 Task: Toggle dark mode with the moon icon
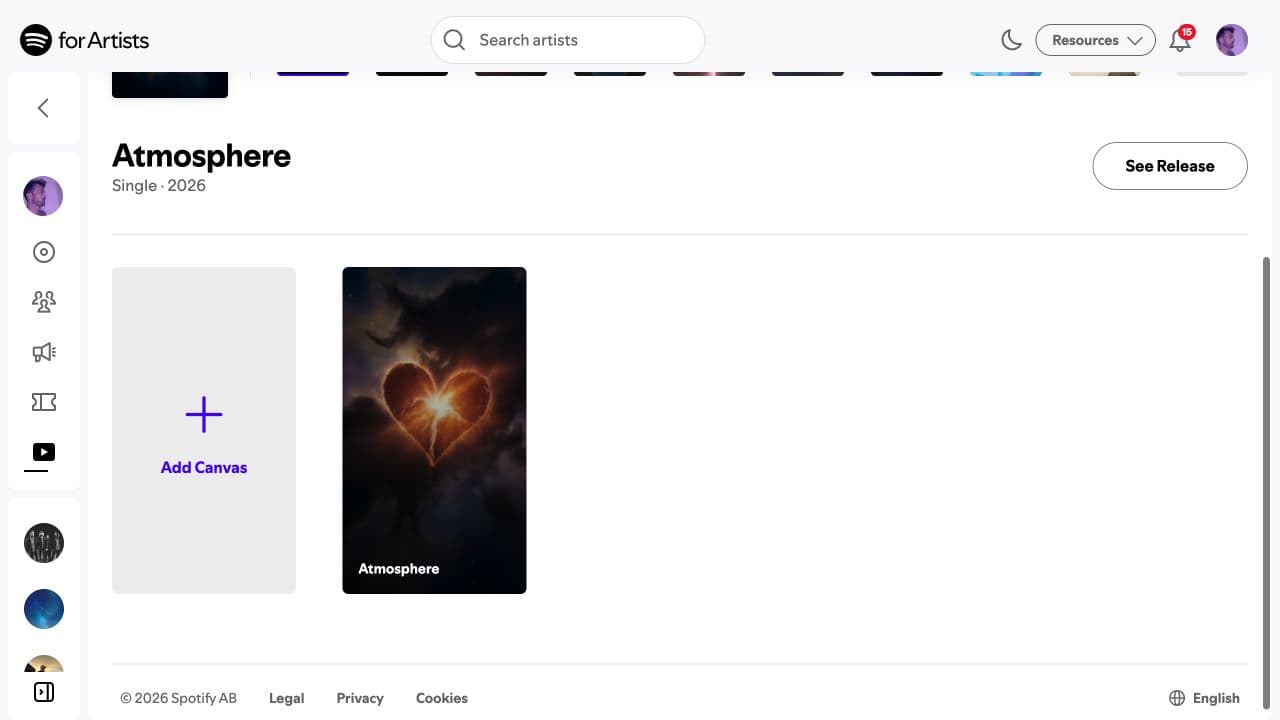[x=1011, y=40]
